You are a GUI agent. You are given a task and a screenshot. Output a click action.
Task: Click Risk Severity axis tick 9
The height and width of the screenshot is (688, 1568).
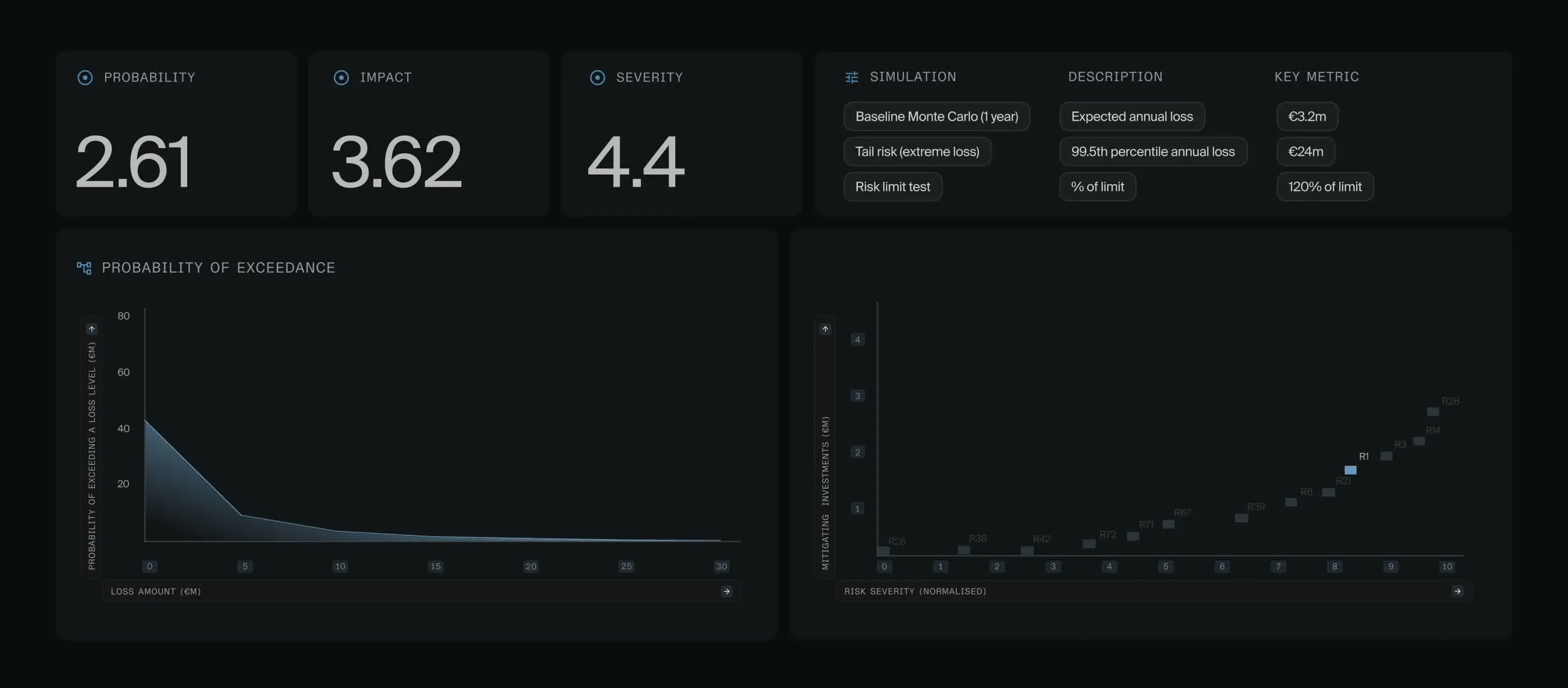pos(1391,566)
